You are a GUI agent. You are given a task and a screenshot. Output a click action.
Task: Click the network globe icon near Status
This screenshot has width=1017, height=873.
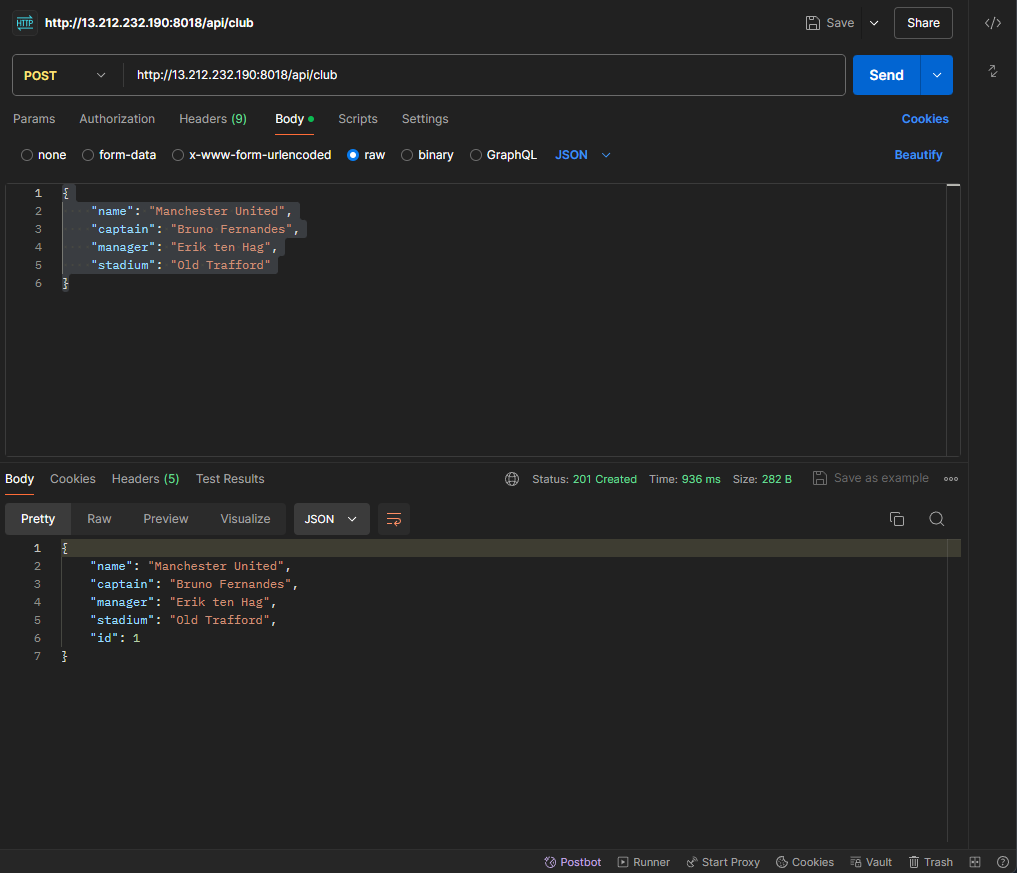[x=512, y=479]
